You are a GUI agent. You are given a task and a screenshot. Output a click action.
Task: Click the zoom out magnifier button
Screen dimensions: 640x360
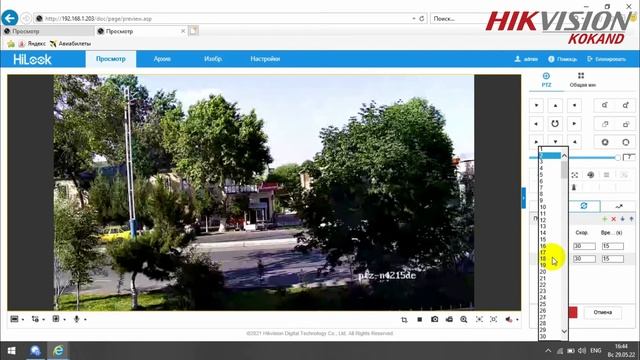coord(605,105)
